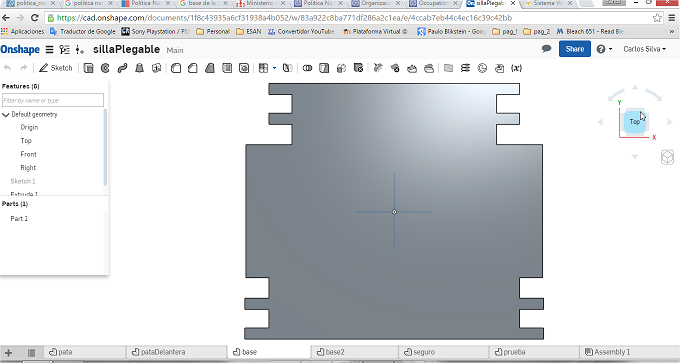Click the feature list scrollbar

(x=105, y=147)
